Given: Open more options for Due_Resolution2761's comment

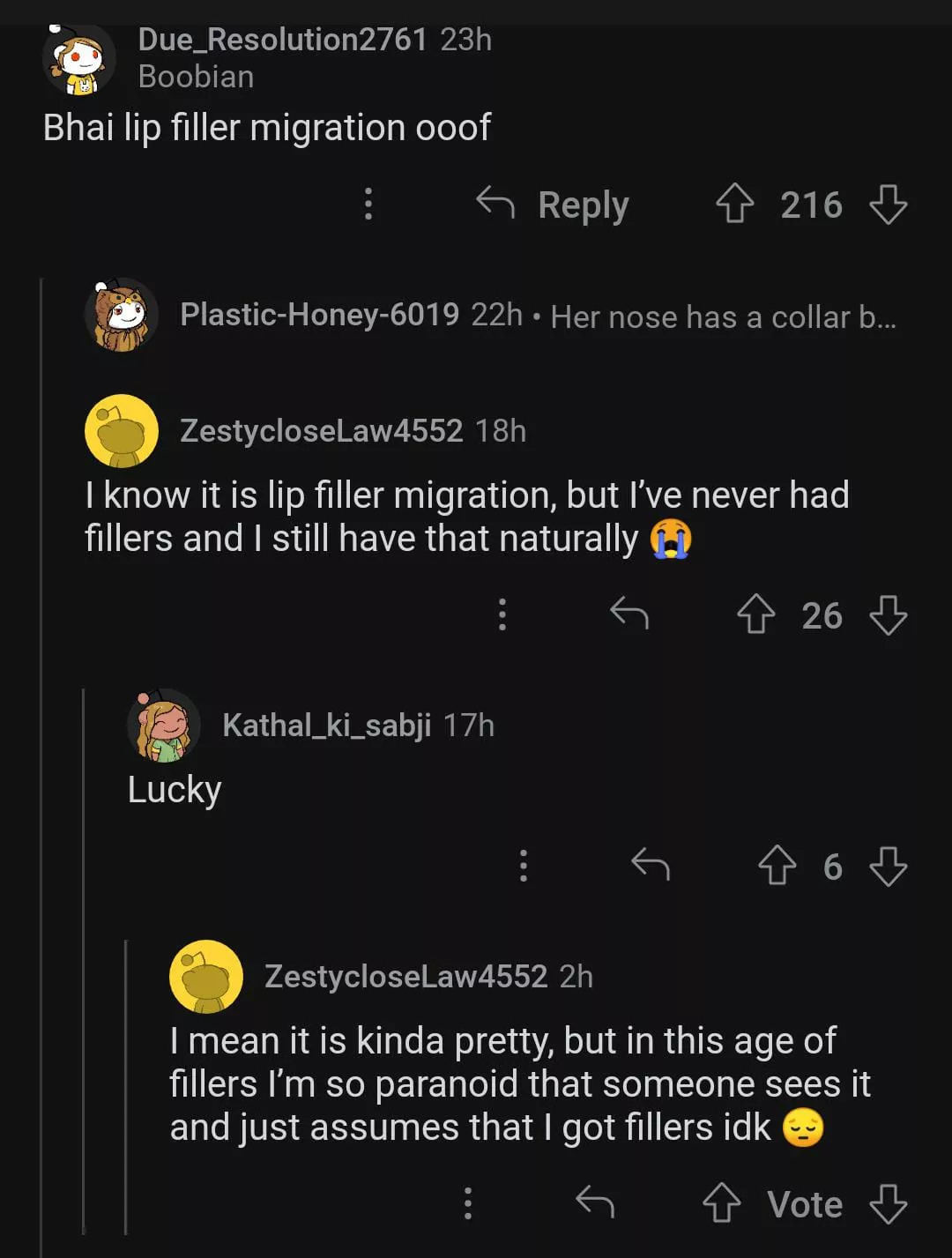Looking at the screenshot, I should pos(368,205).
